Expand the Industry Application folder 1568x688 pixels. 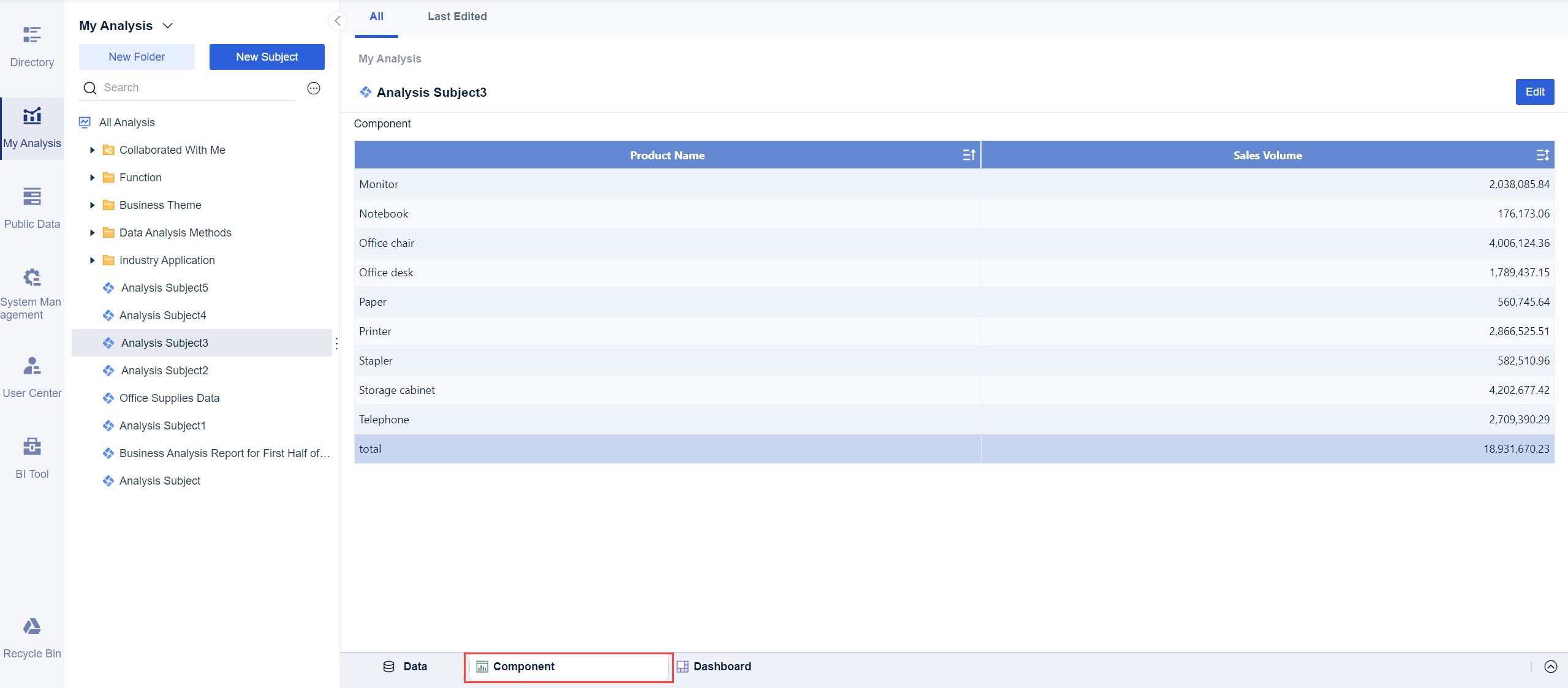(92, 260)
